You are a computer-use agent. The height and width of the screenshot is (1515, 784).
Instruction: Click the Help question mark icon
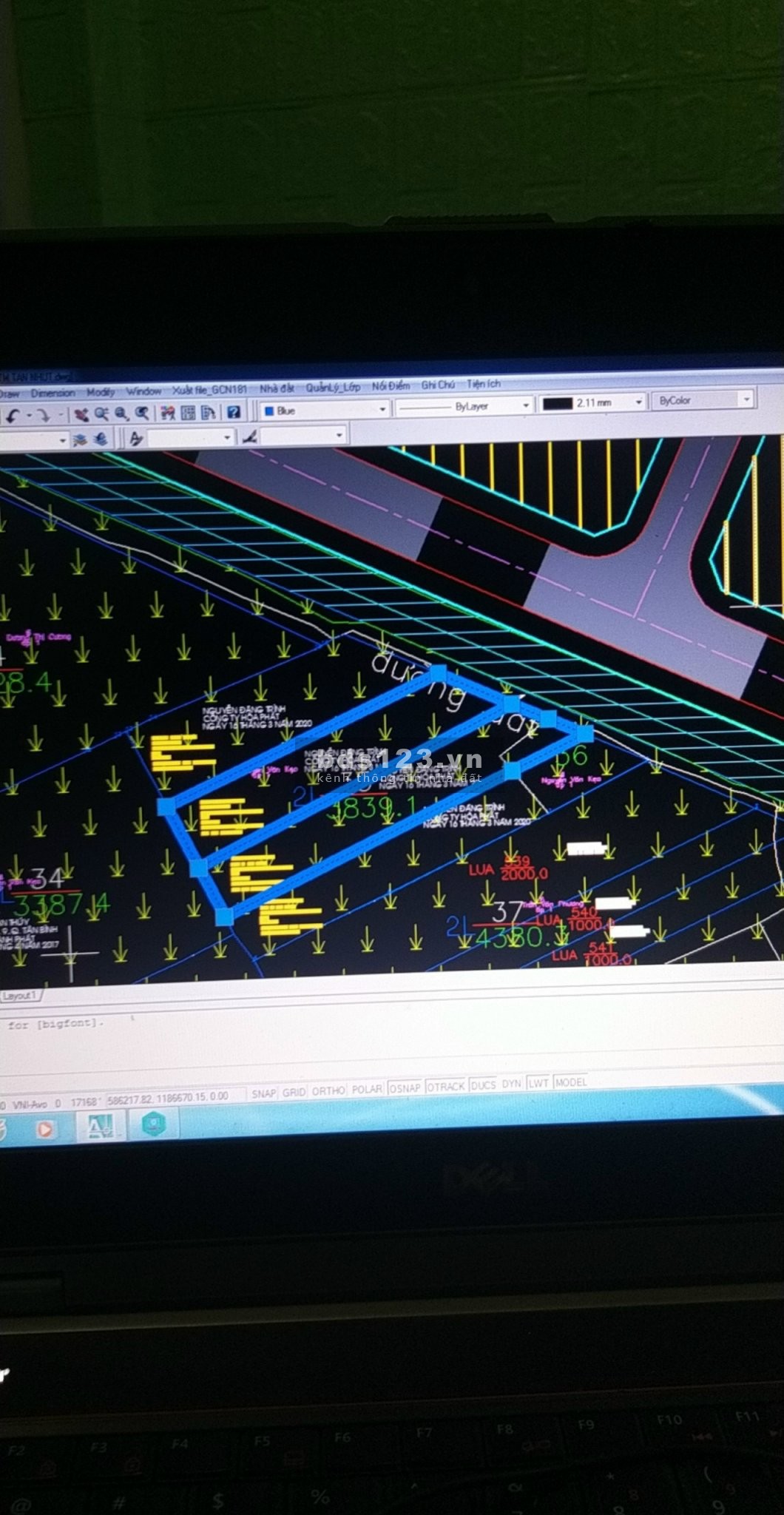click(x=233, y=412)
